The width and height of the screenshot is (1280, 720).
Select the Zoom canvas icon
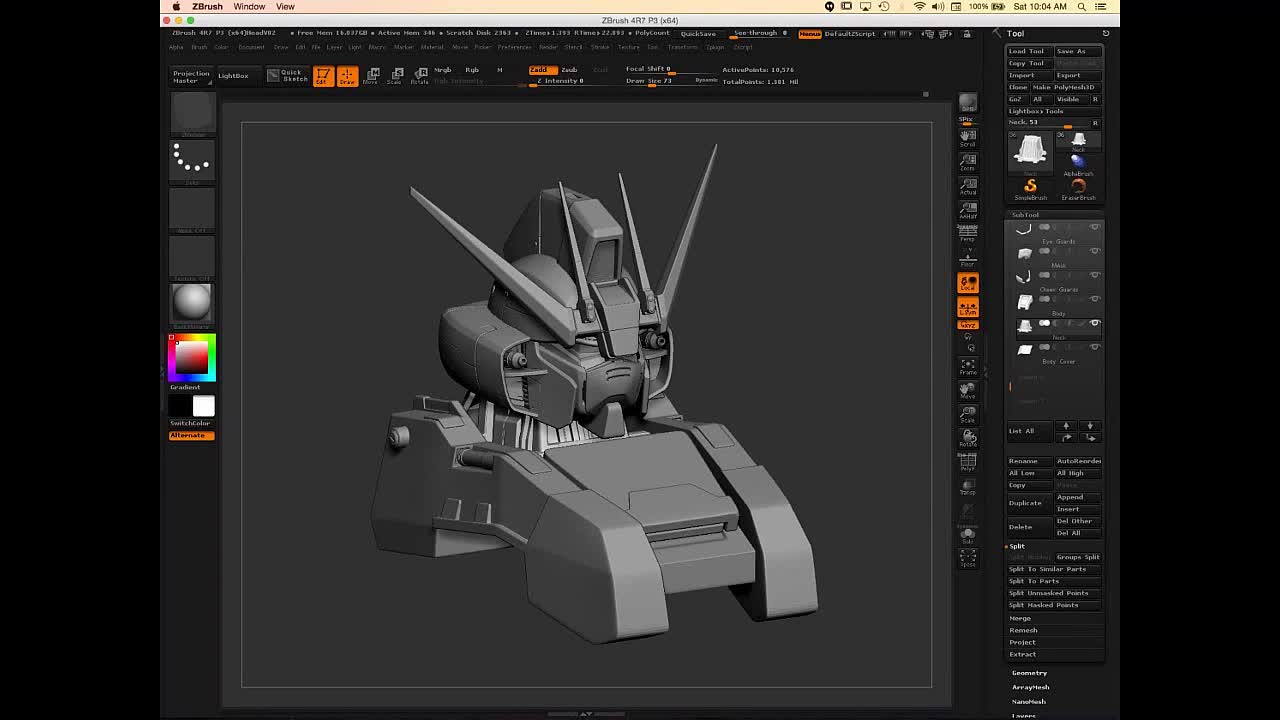pos(967,163)
